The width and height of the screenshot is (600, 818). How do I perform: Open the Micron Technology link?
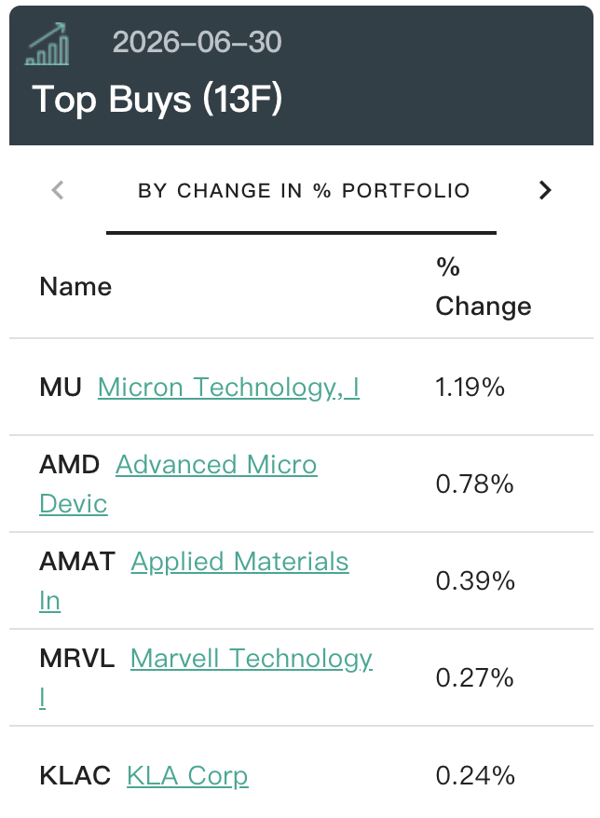click(229, 388)
